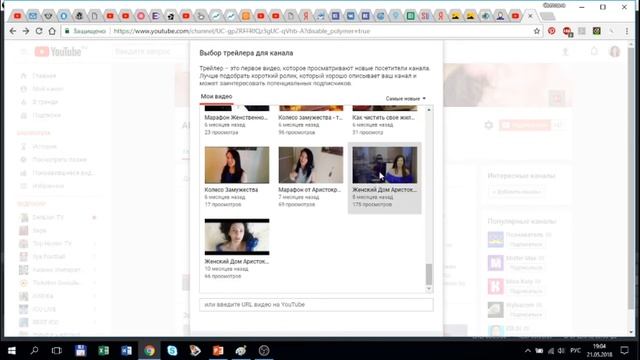
Task: Open the Pinterest extension icon
Action: tap(551, 31)
